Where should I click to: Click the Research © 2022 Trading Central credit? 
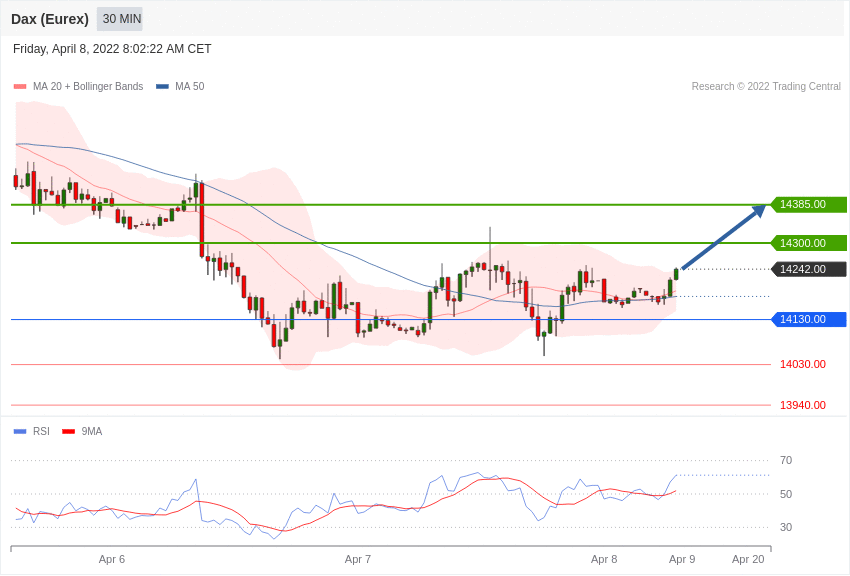(x=766, y=87)
